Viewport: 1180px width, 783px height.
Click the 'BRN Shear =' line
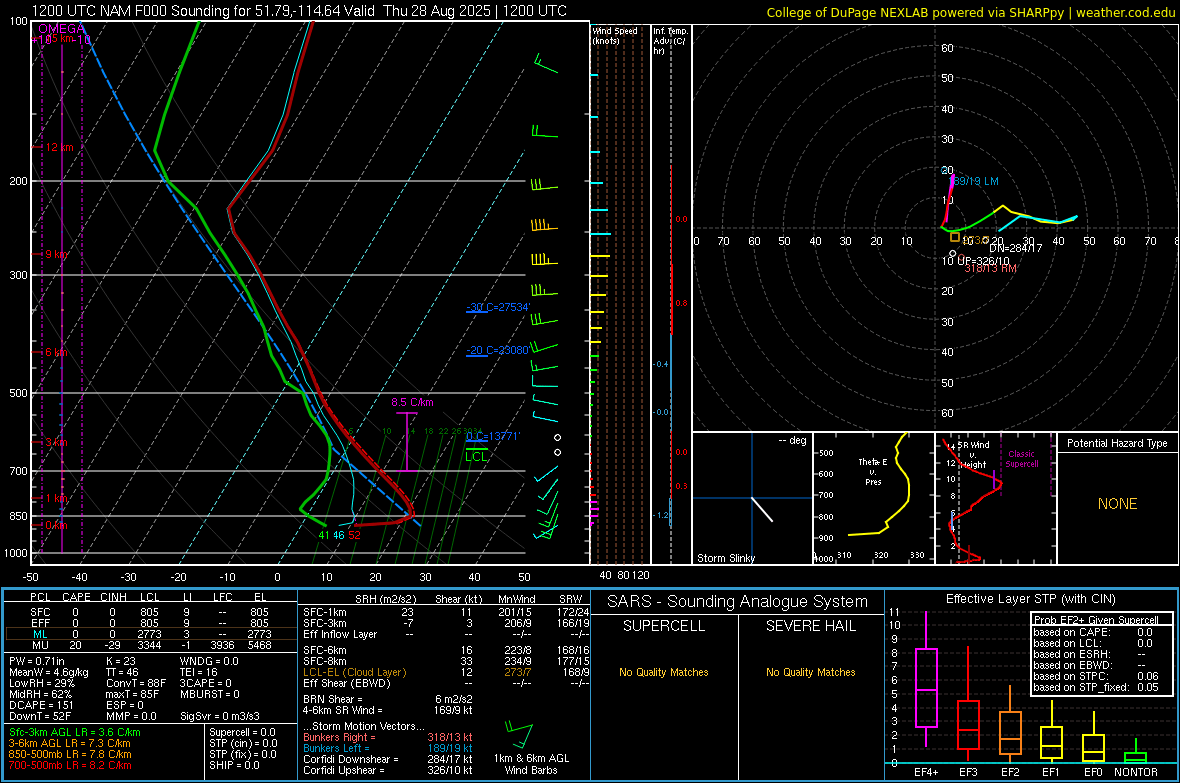388,699
